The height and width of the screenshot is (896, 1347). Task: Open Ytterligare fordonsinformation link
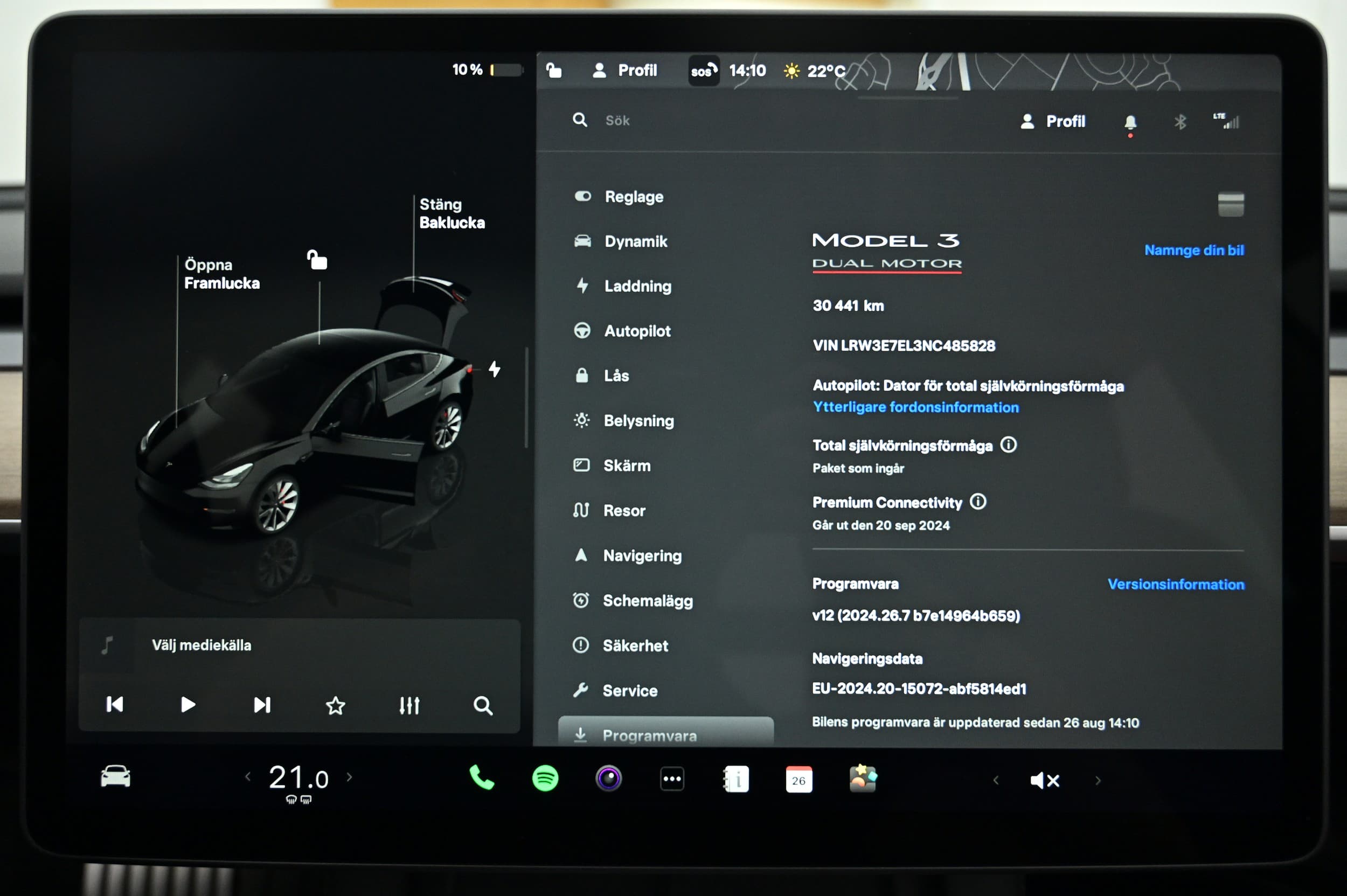[x=915, y=407]
